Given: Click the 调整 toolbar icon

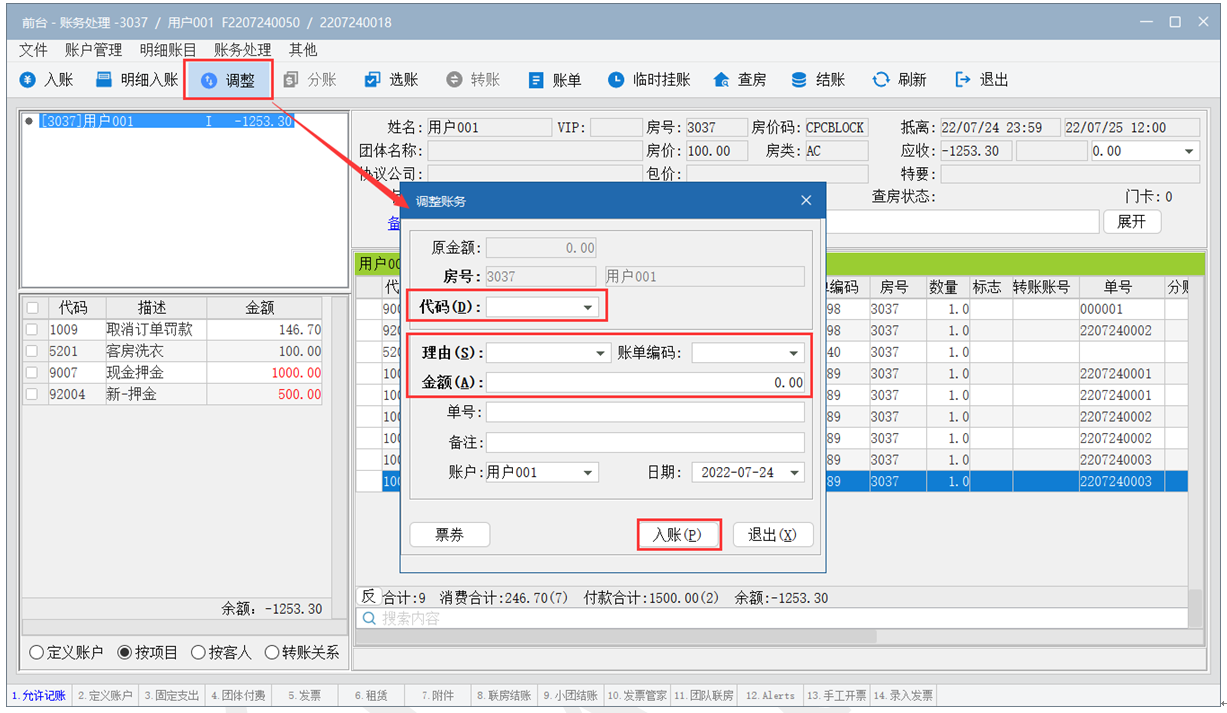Looking at the screenshot, I should click(x=209, y=81).
